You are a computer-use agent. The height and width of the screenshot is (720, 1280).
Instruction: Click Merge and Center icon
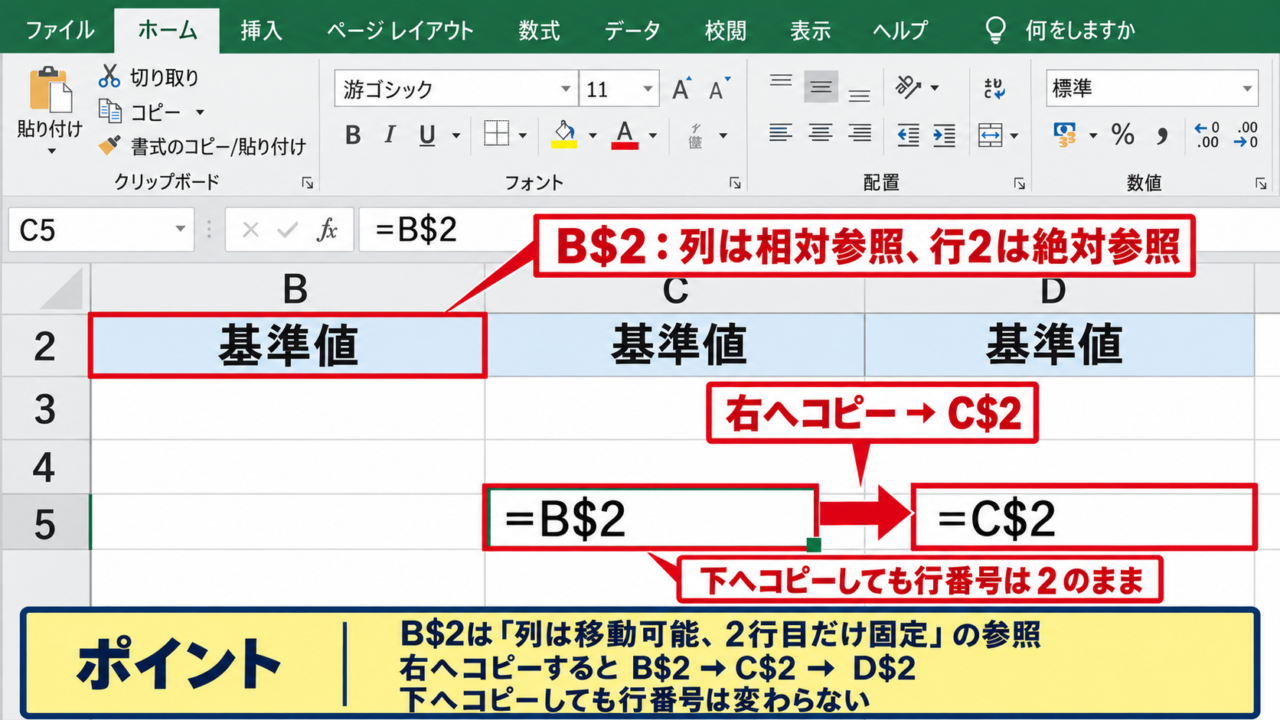click(x=990, y=134)
